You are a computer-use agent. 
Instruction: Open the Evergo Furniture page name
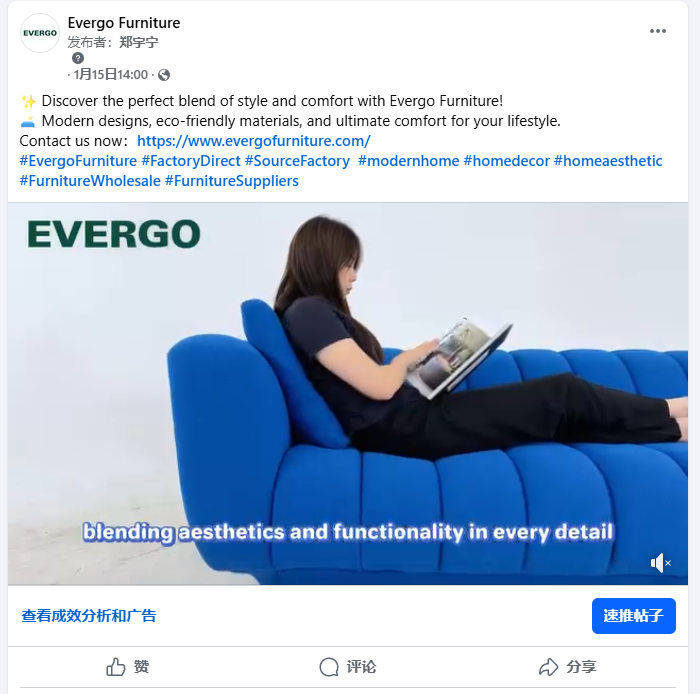click(124, 23)
